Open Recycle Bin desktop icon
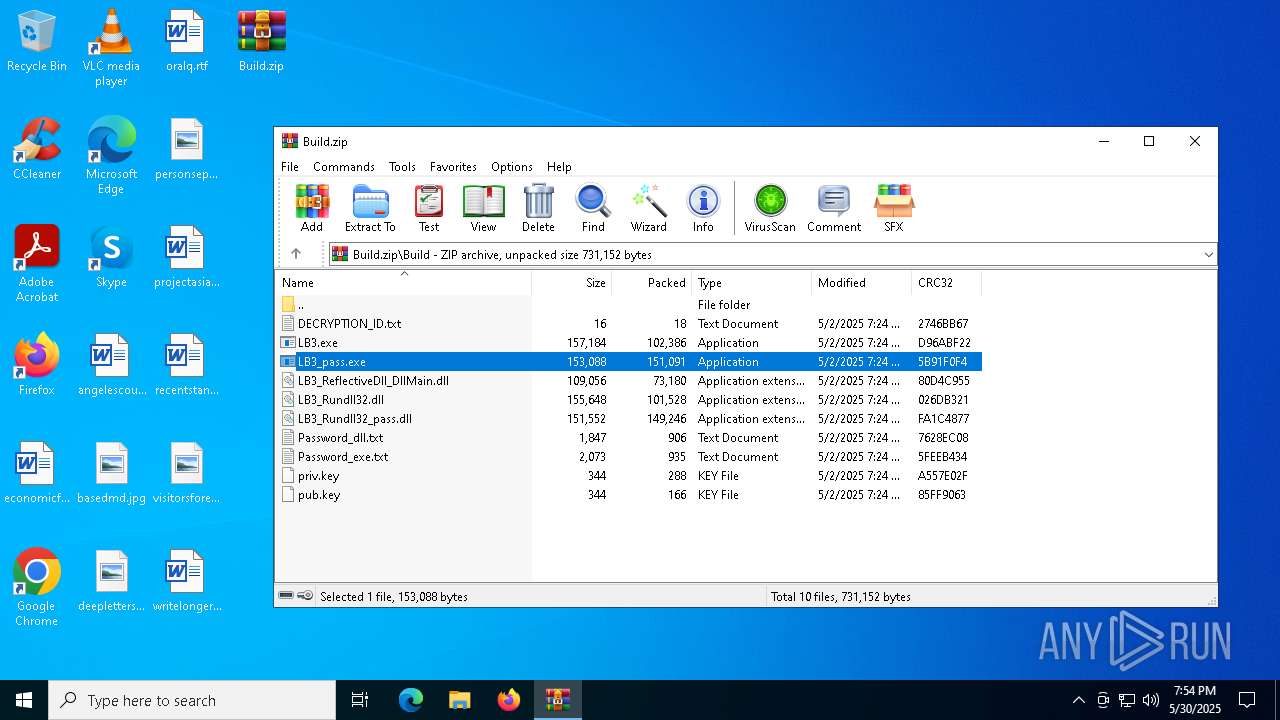 point(37,42)
